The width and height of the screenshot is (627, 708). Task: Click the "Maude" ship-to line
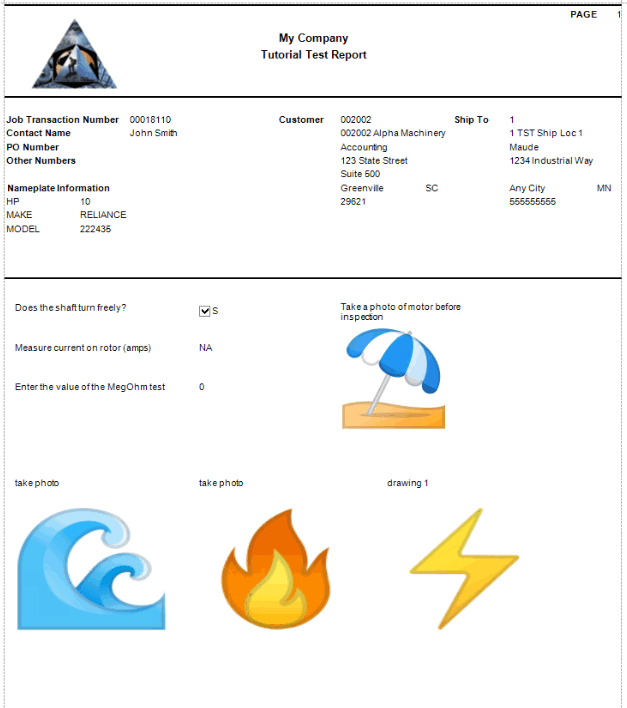(524, 147)
